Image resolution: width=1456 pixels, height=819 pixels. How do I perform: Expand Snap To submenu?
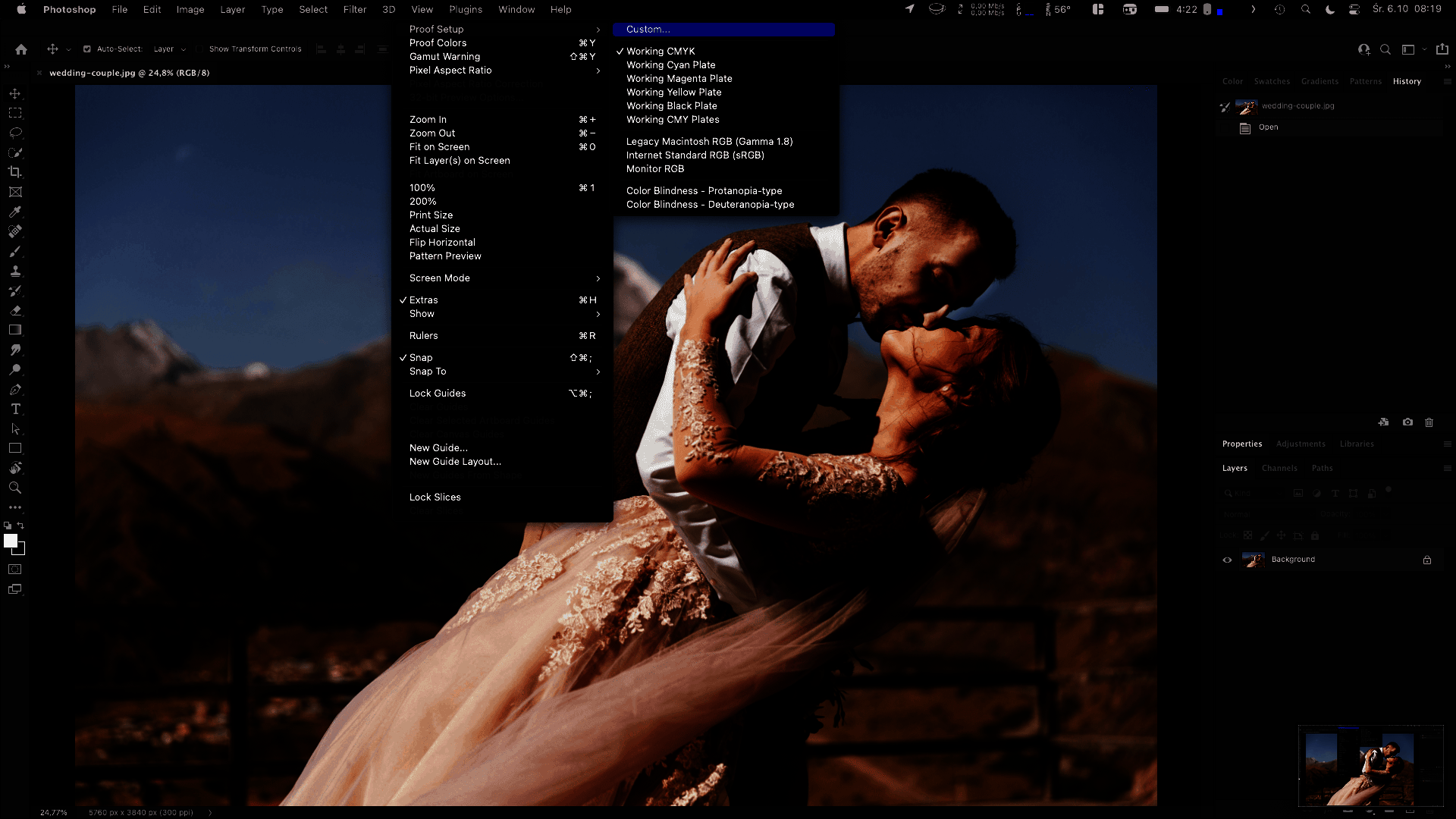(502, 372)
